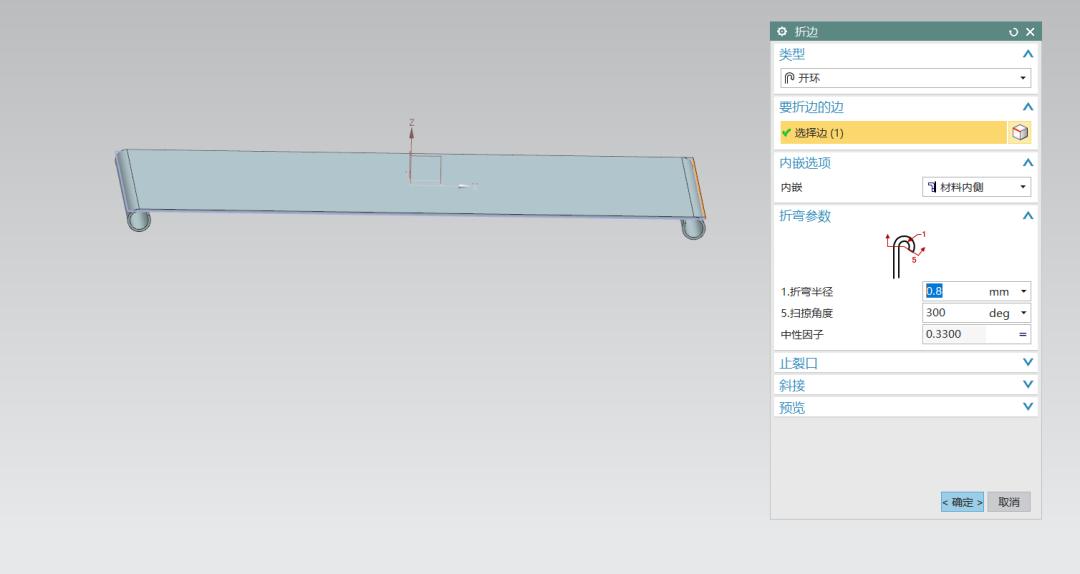Click the gear icon in 折边 dialog title

pos(782,32)
